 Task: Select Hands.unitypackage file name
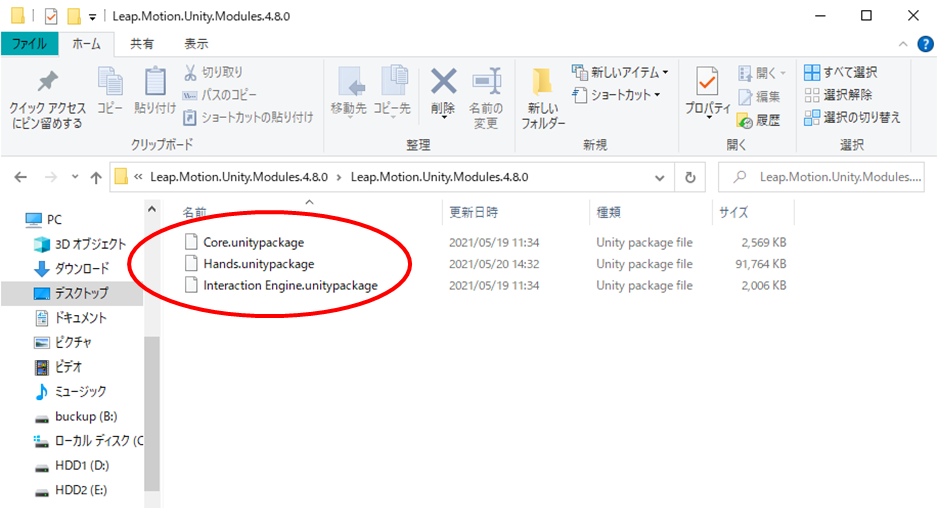258,264
